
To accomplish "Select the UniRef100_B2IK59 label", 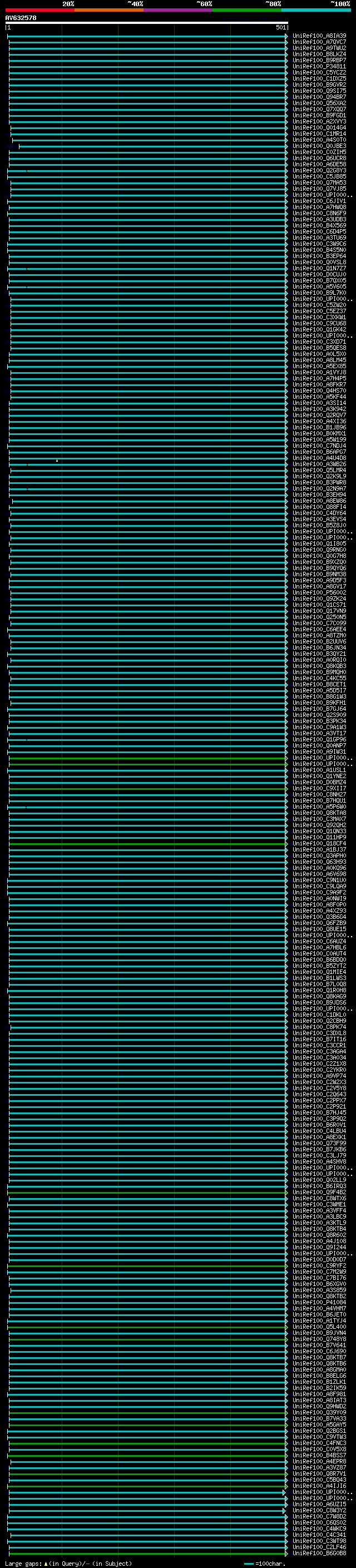I will click(319, 1388).
